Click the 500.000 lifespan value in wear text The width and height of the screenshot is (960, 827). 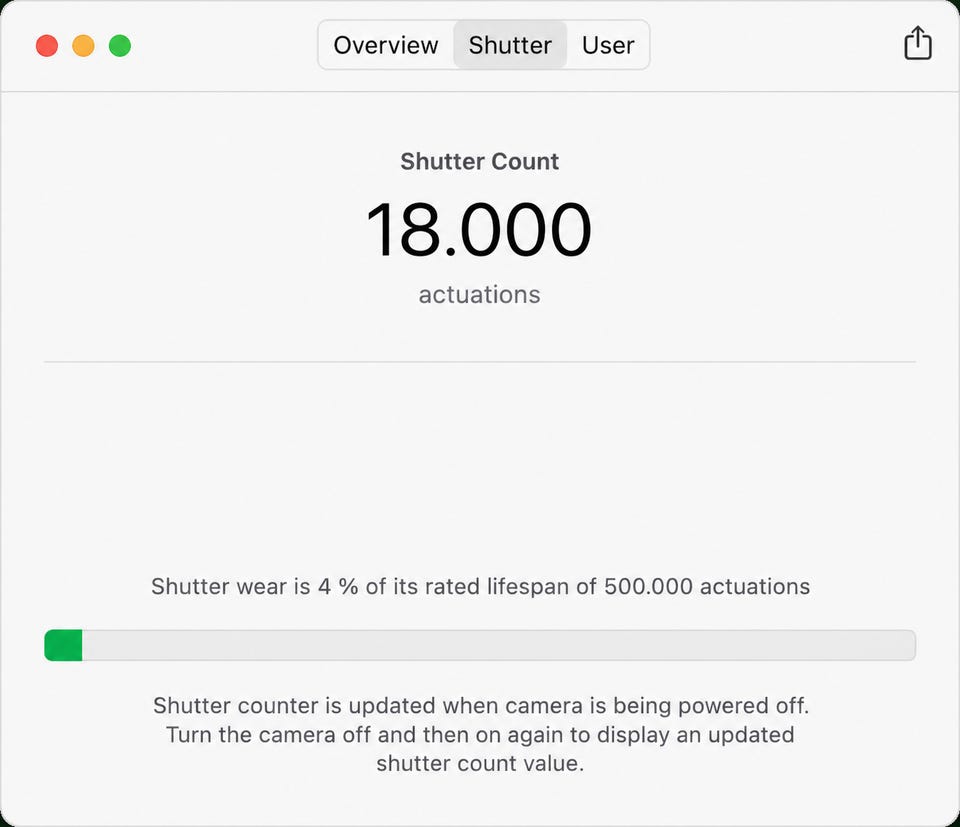(648, 586)
